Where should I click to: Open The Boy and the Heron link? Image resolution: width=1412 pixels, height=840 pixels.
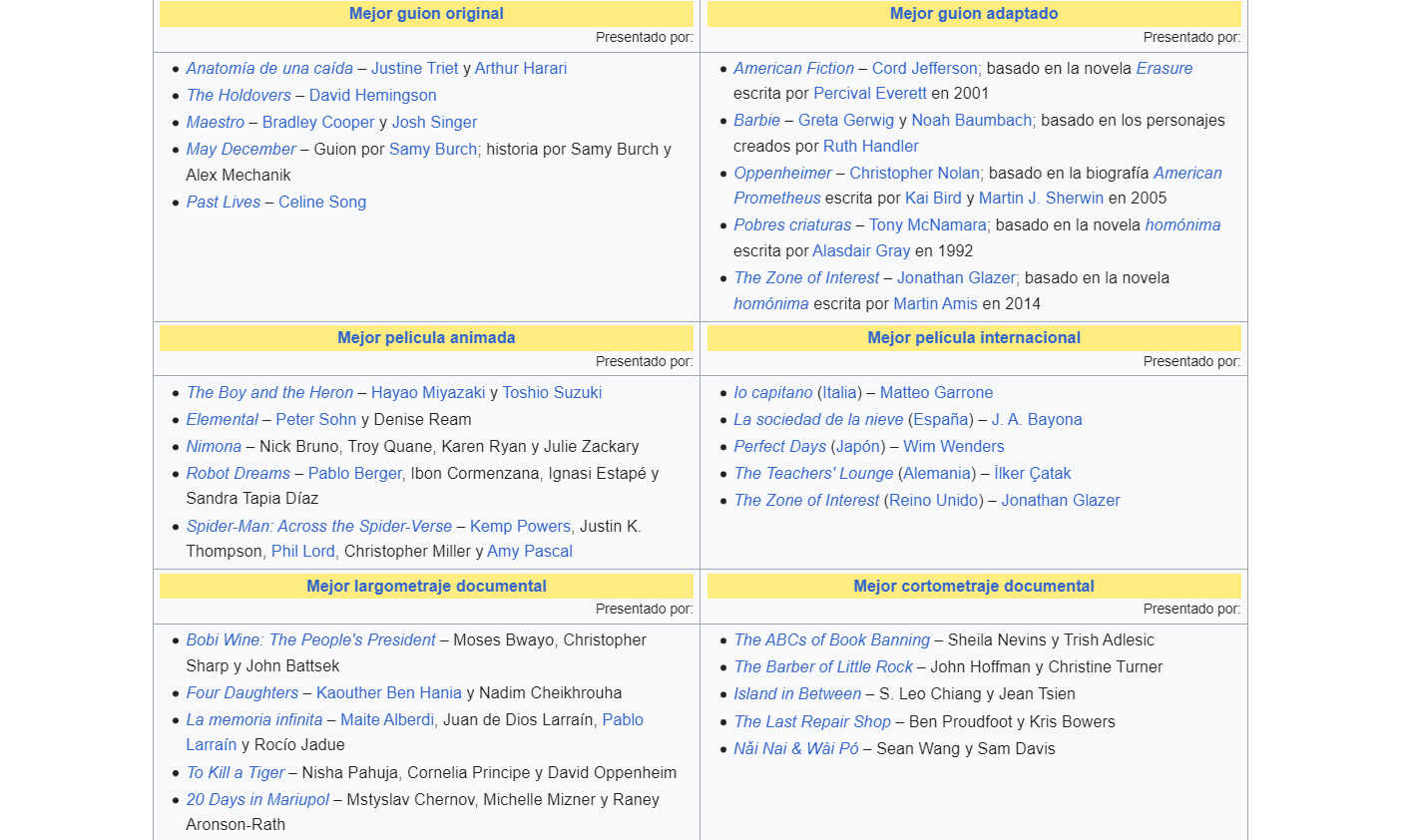point(269,393)
